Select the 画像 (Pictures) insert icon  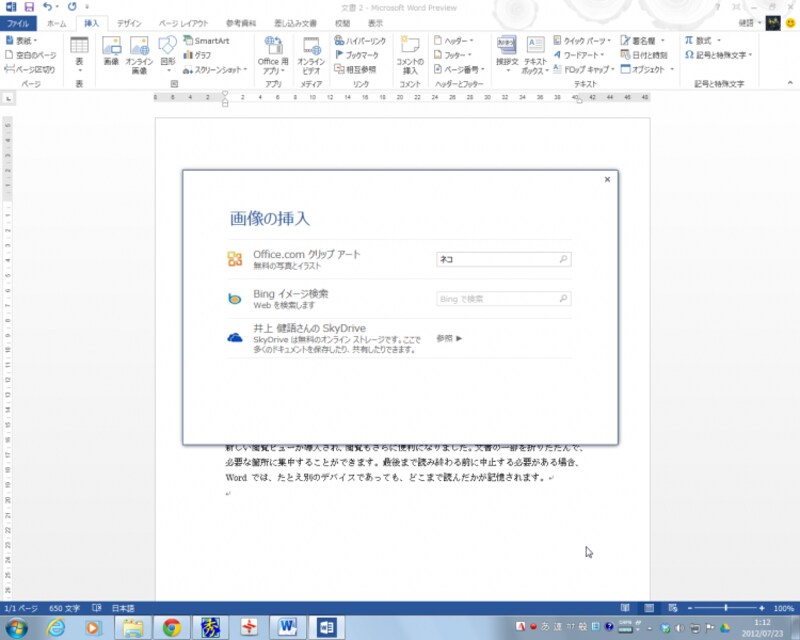pos(110,50)
